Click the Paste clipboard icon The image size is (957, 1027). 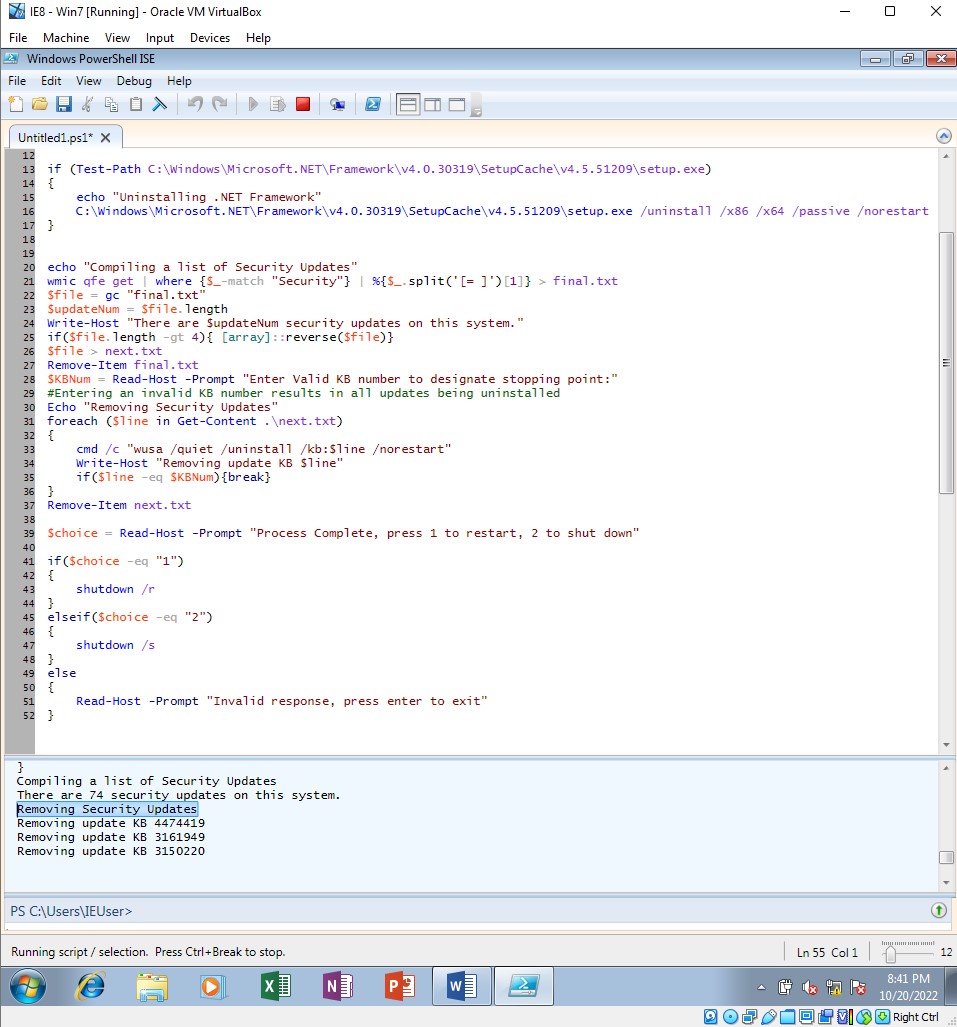tap(136, 104)
